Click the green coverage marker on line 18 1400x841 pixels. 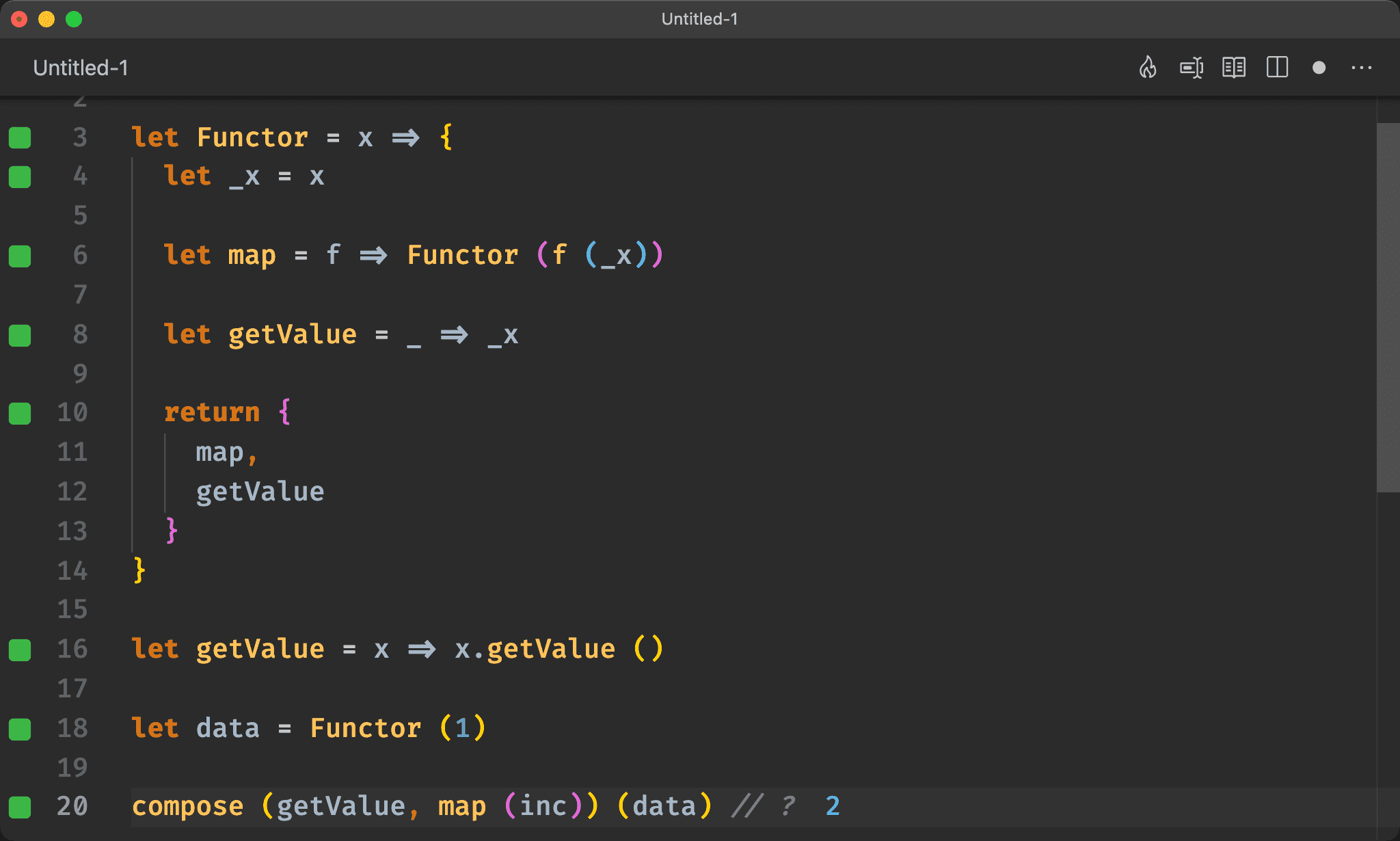point(20,730)
